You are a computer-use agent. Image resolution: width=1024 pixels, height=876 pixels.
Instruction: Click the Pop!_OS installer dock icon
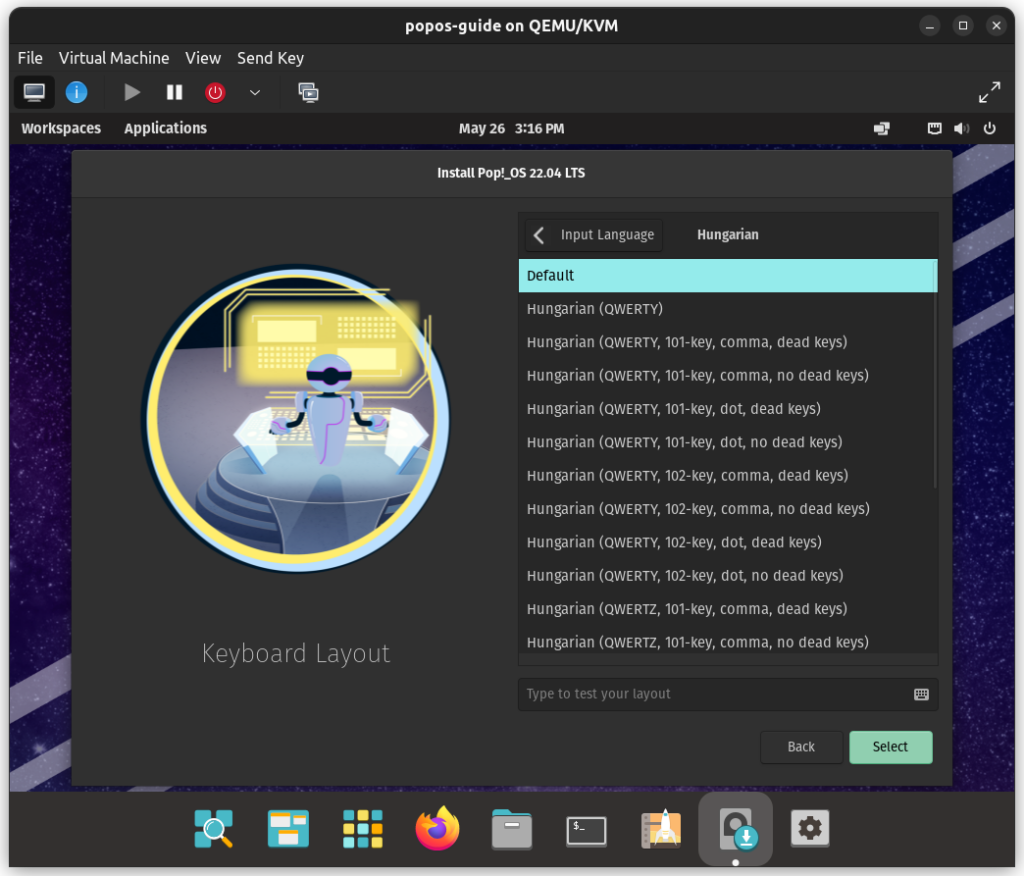coord(736,828)
